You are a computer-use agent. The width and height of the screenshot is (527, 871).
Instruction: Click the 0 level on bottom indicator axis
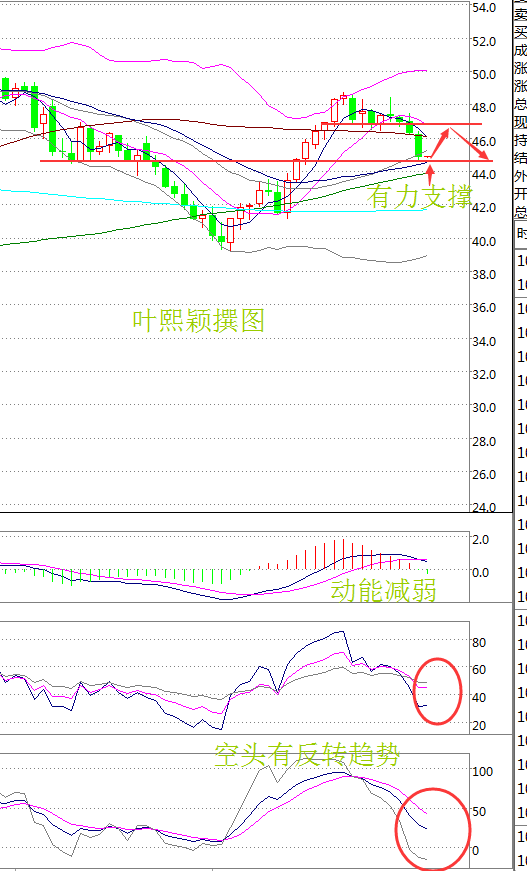pyautogui.click(x=475, y=850)
